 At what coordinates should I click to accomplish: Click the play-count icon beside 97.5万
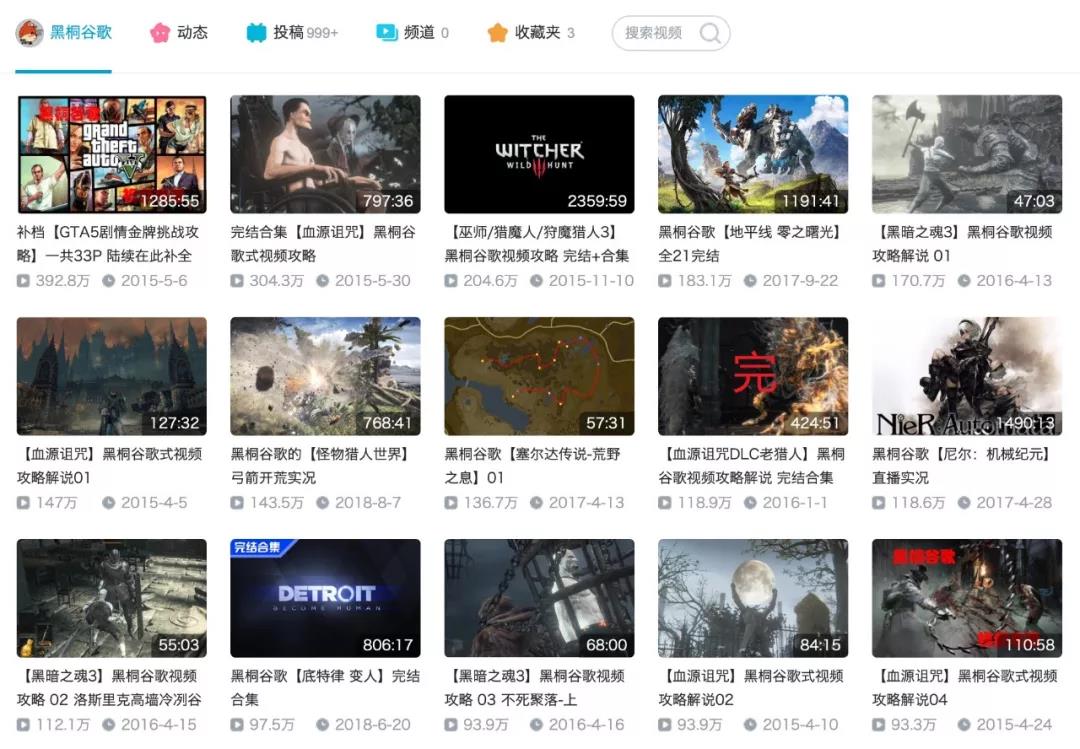(237, 724)
